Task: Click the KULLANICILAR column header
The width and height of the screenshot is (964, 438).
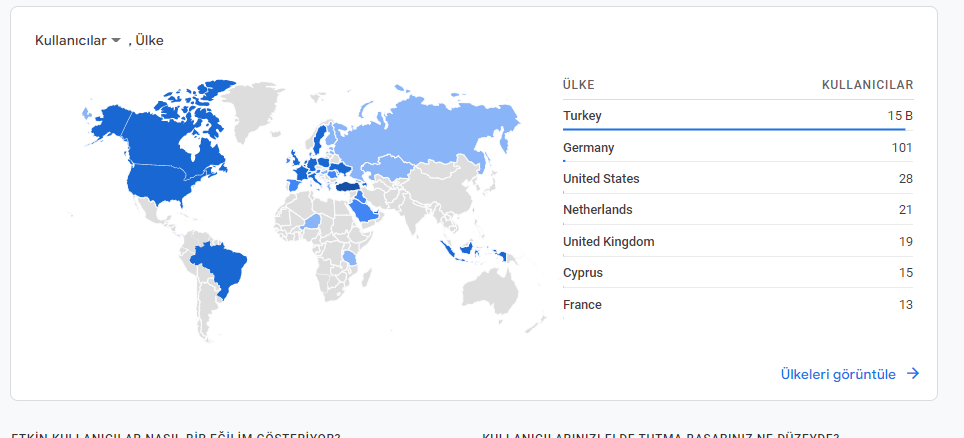Action: [x=867, y=85]
